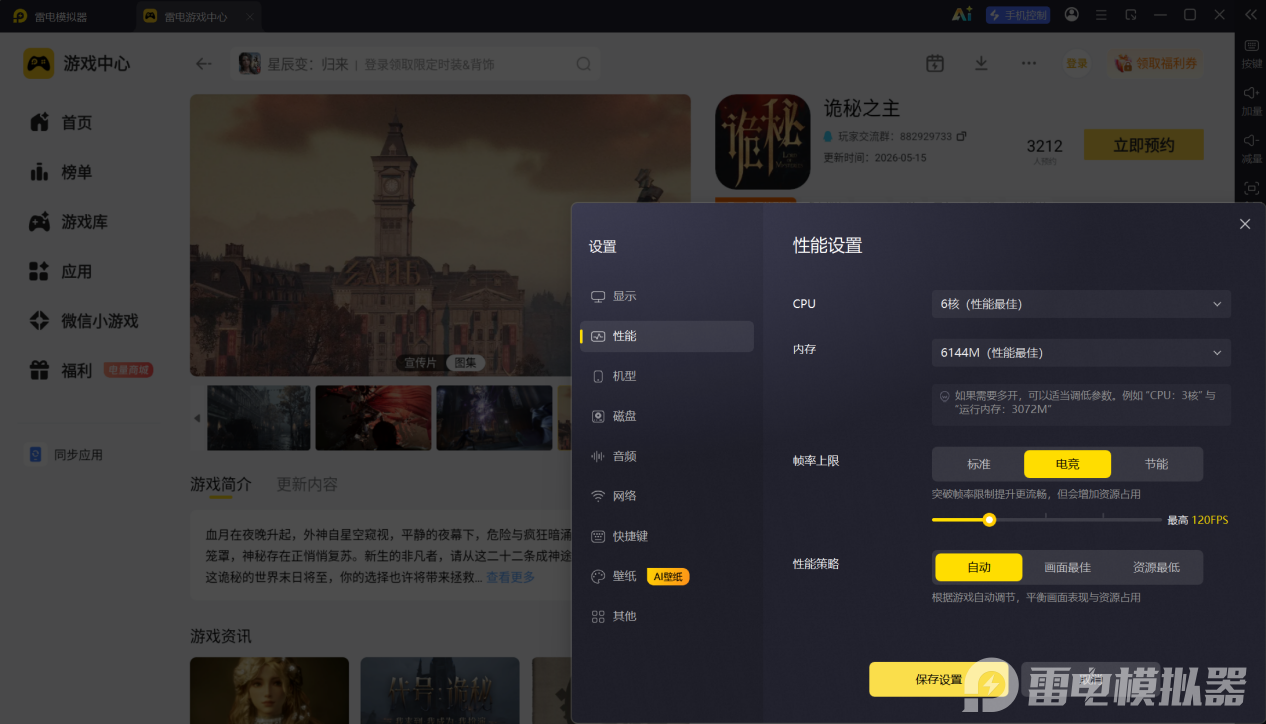Viewport: 1266px width, 724px height.
Task: Open the user account icon
Action: click(x=1072, y=15)
